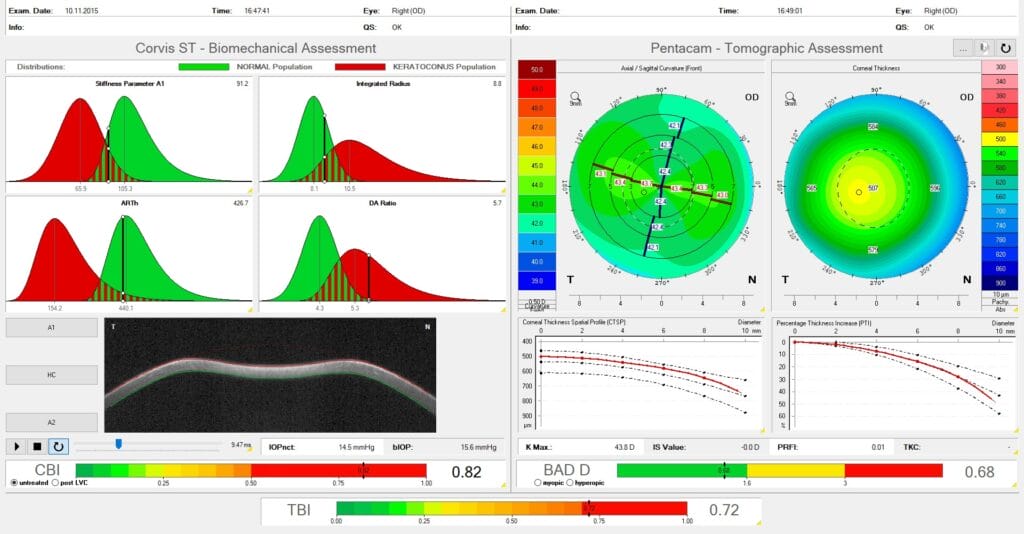Jump to the A1 applanation frame
This screenshot has height=534, width=1024.
52,328
